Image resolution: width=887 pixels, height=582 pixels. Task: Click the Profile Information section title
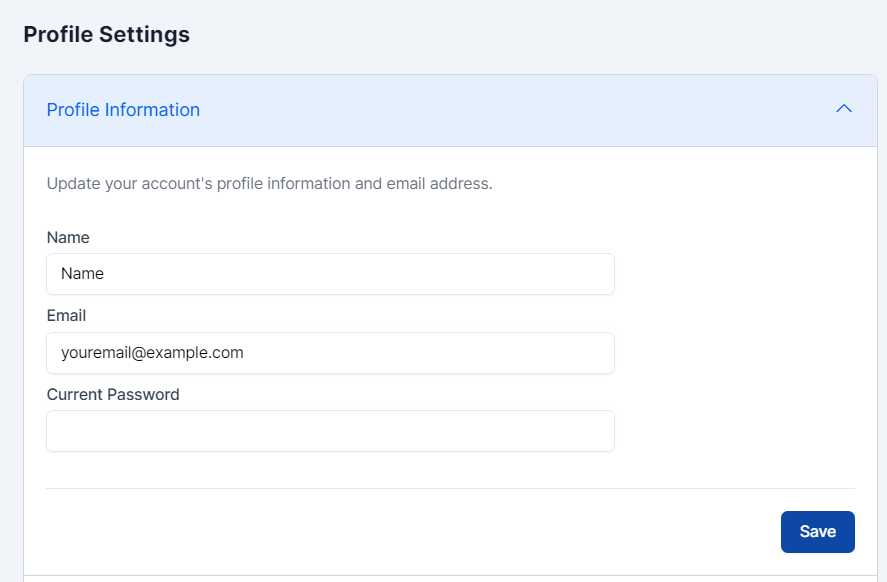(x=123, y=110)
